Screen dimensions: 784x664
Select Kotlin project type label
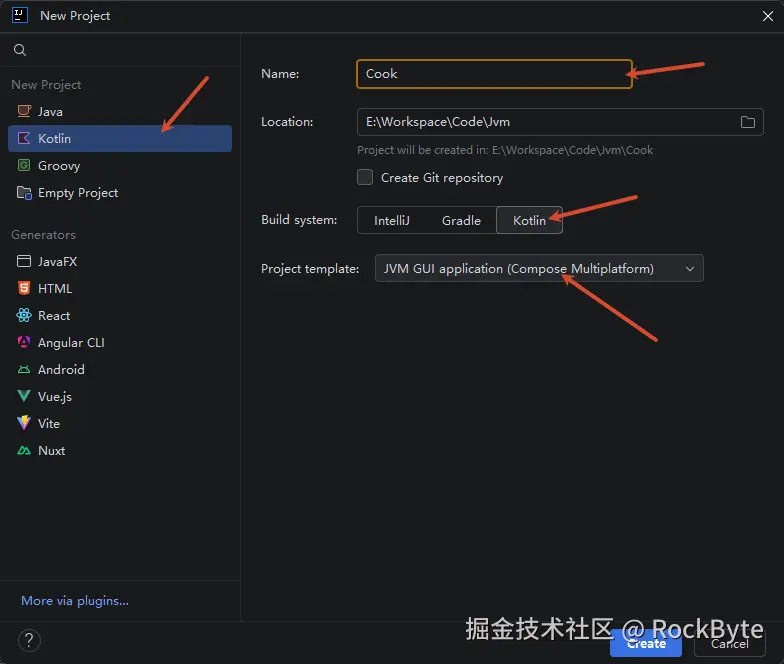click(54, 138)
